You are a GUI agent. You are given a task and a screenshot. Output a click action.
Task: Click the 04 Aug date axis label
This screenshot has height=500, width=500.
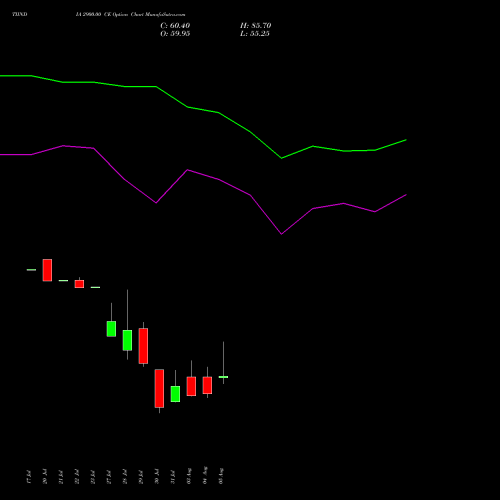pyautogui.click(x=205, y=475)
